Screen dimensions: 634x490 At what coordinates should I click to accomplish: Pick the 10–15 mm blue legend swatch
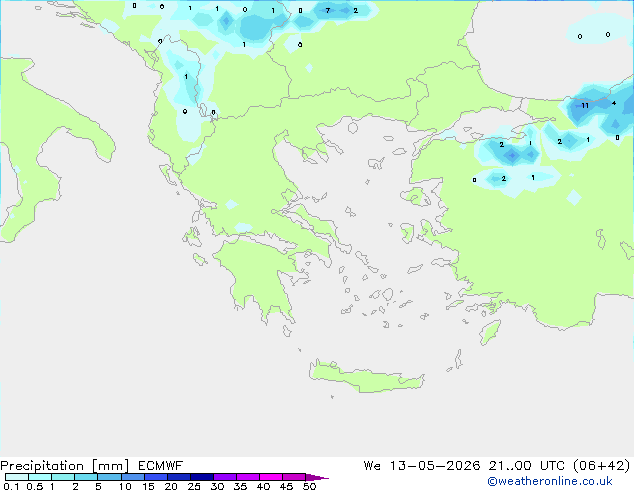(133, 477)
